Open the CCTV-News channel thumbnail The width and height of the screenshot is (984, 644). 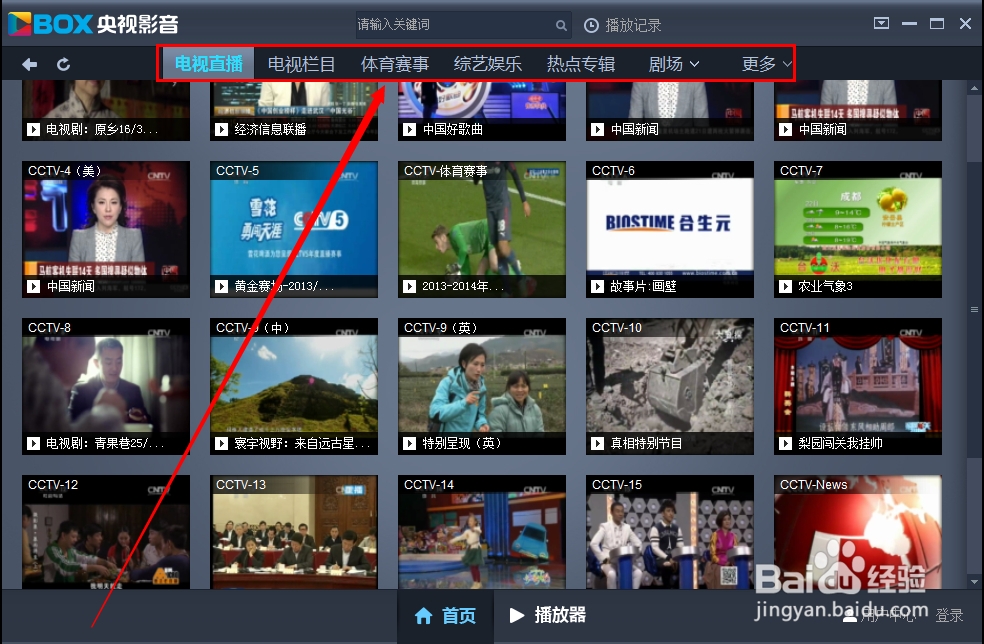click(857, 532)
